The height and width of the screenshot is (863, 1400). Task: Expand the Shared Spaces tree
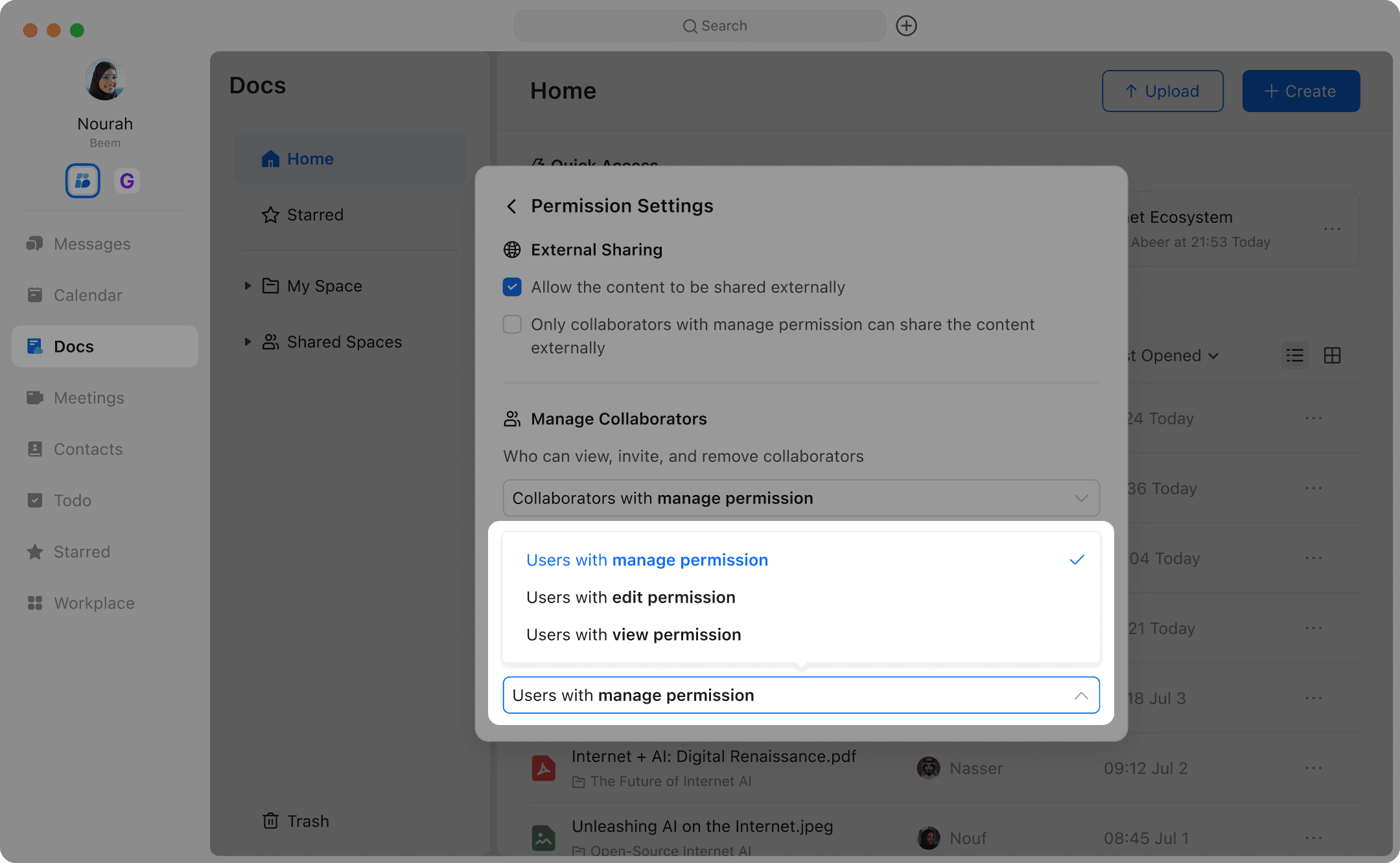point(248,341)
